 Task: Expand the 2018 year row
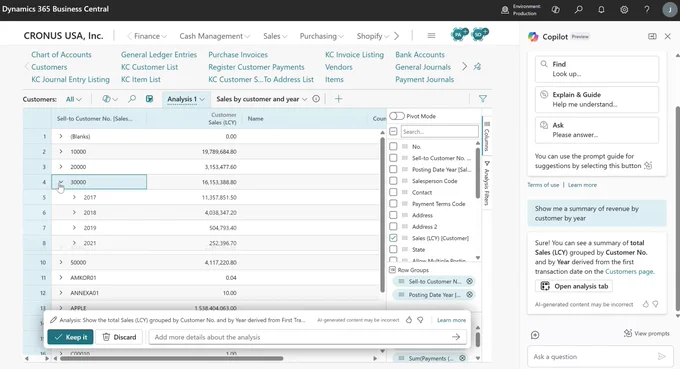[x=74, y=212]
